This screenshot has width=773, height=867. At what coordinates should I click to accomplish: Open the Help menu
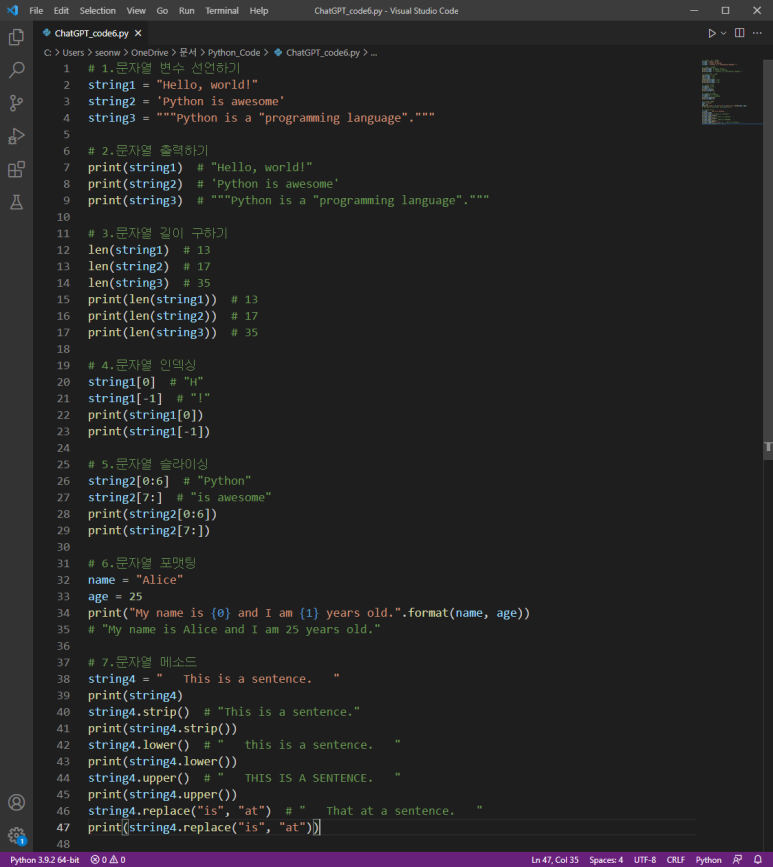click(258, 11)
